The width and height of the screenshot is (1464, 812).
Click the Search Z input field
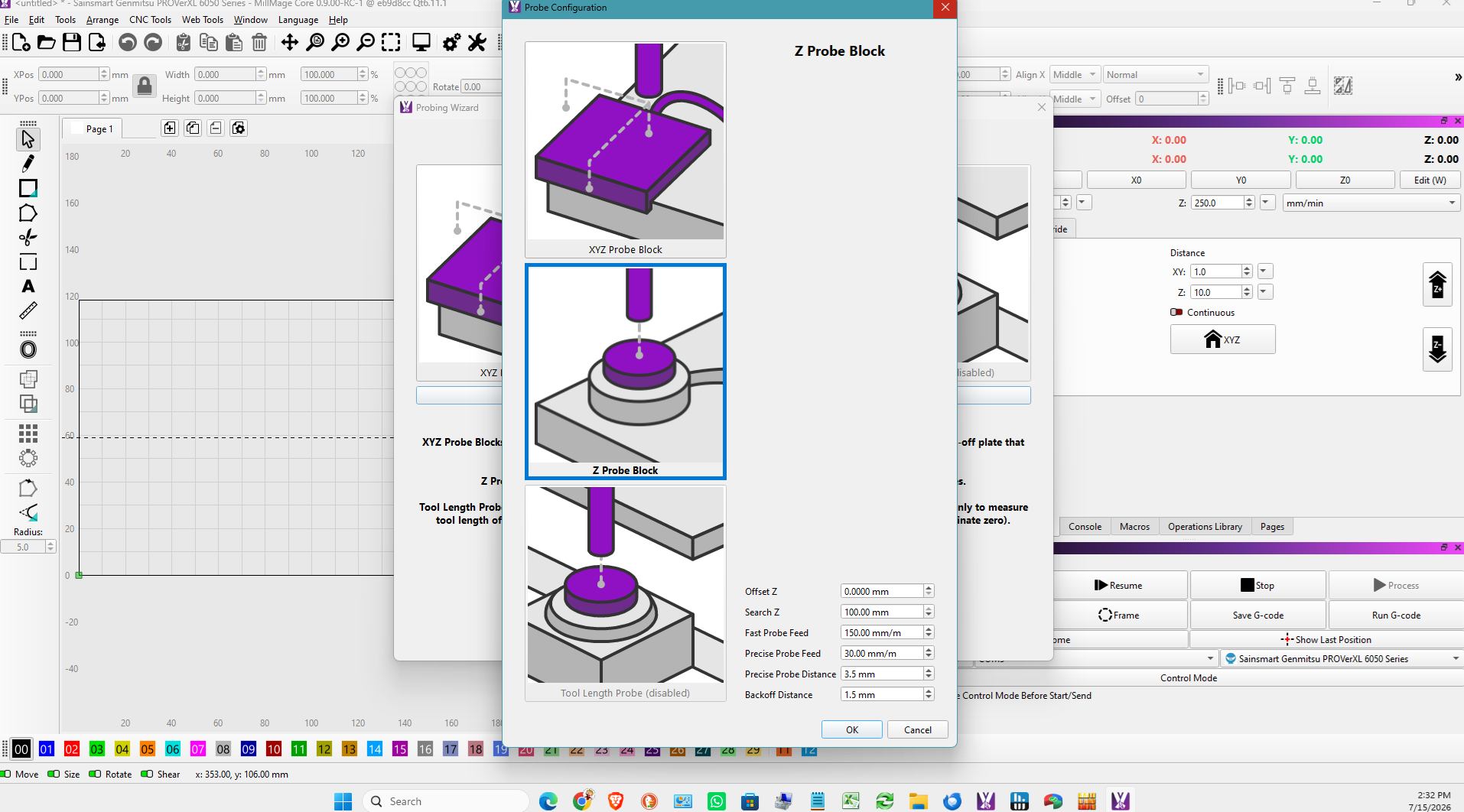pos(881,612)
